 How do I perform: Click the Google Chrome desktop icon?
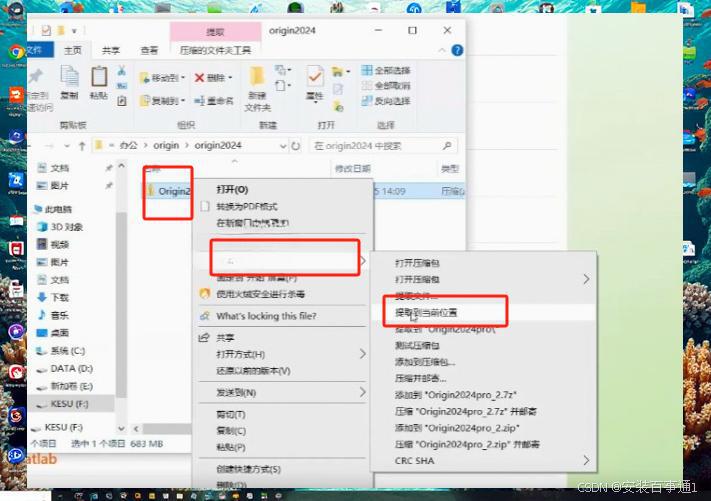coord(16,53)
